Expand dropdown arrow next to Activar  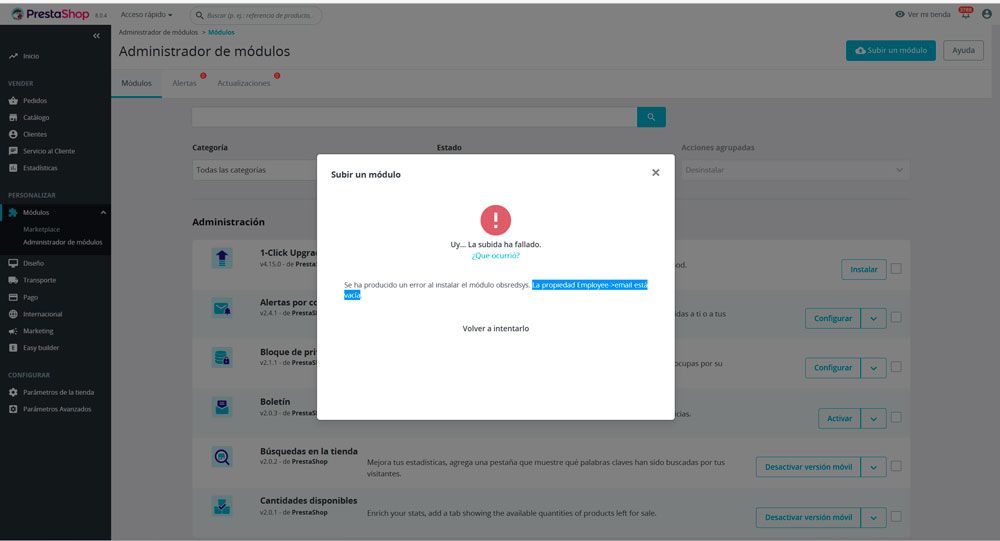874,419
